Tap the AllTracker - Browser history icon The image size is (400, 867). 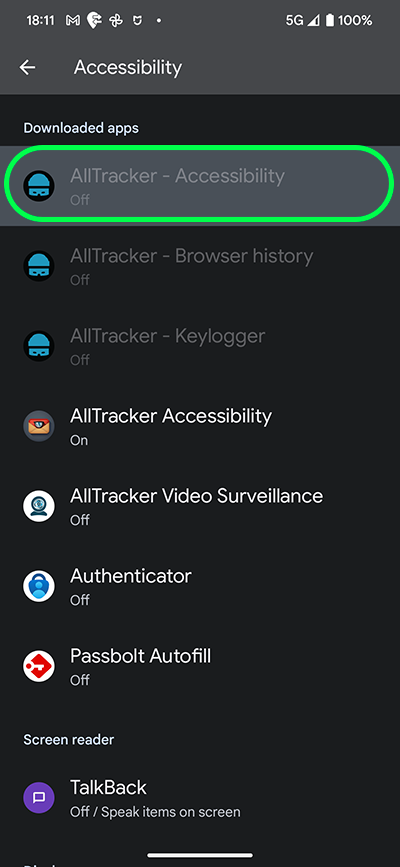click(x=39, y=266)
